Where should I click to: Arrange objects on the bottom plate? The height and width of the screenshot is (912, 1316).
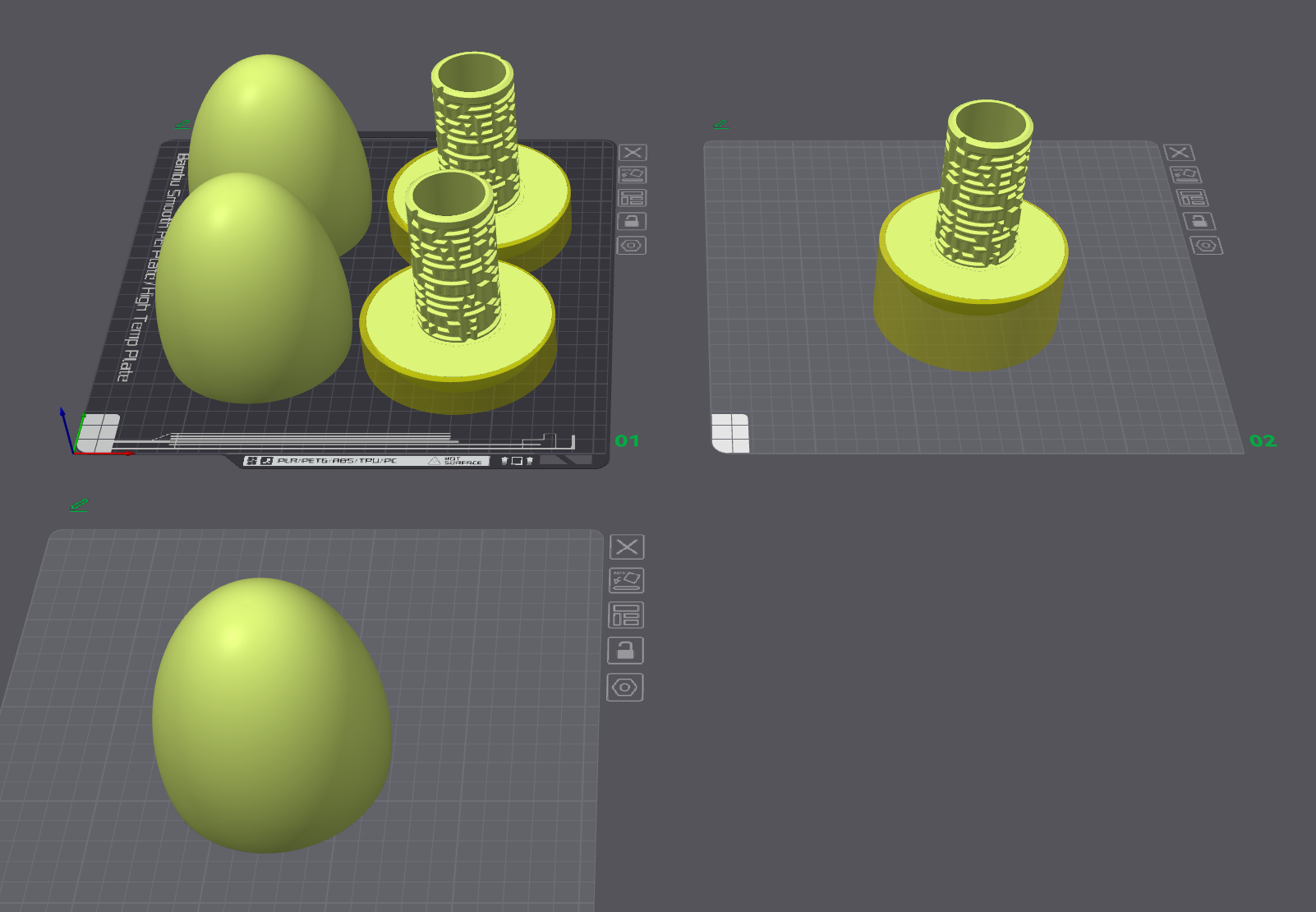coord(626,615)
